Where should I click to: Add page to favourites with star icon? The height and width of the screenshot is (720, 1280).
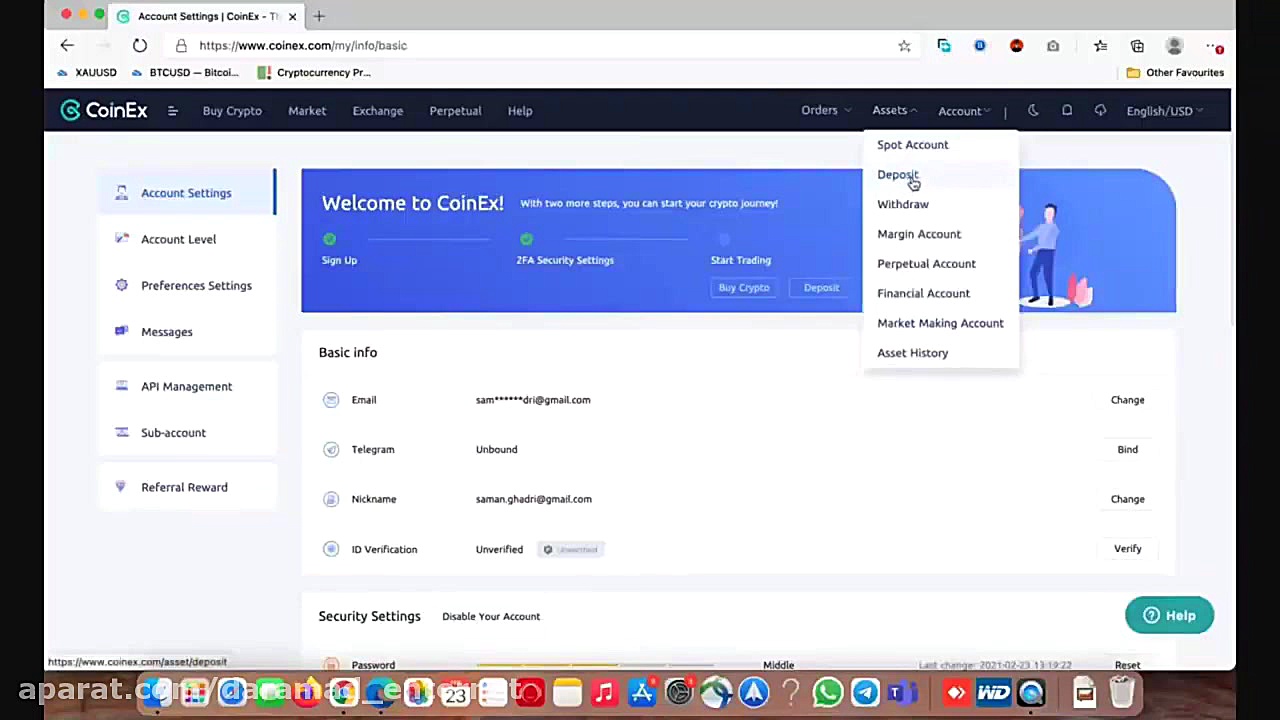pos(904,45)
